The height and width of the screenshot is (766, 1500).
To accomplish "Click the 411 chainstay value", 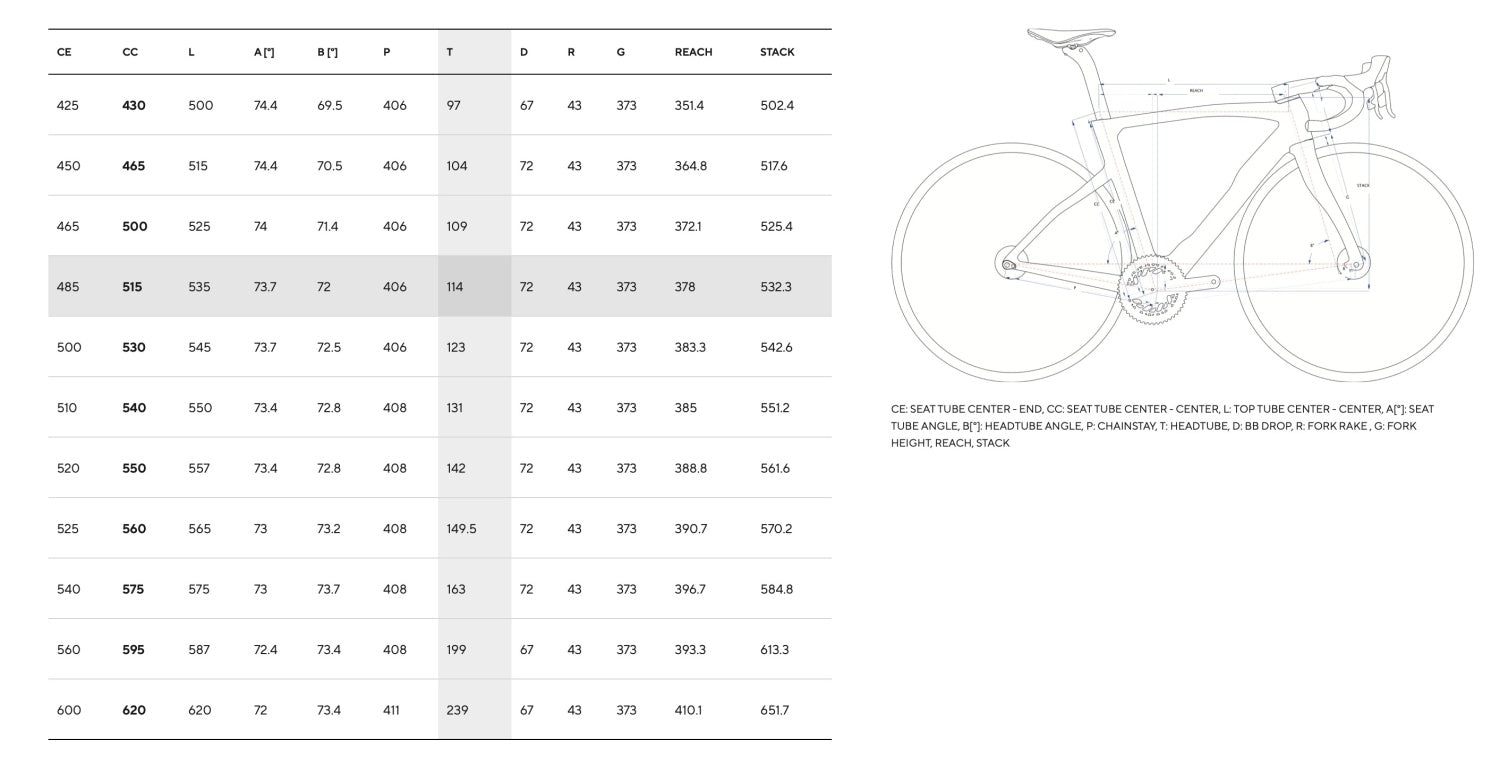I will click(x=391, y=710).
